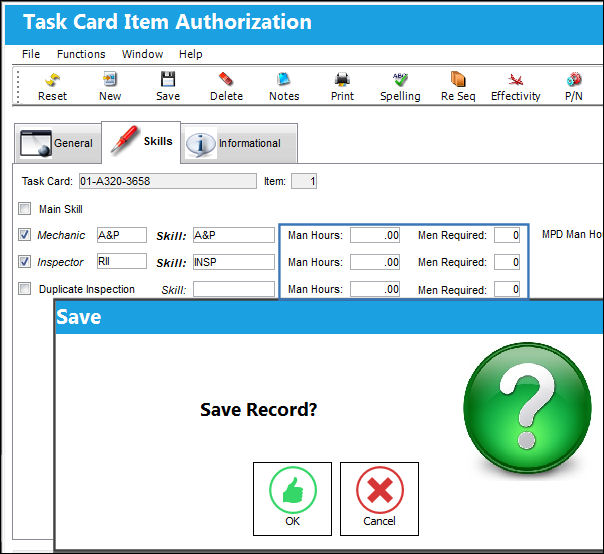Click the Inspector RII code field
Screen dimensions: 604x554
pyautogui.click(x=122, y=261)
